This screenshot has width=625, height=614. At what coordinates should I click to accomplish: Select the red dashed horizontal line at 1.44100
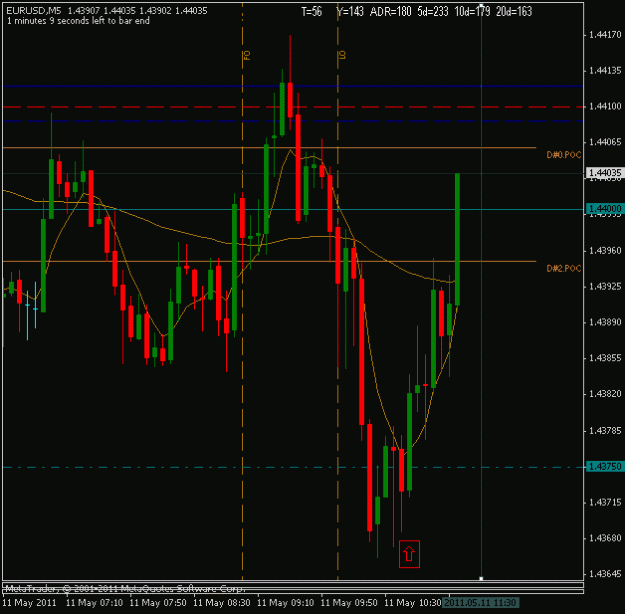(x=293, y=107)
